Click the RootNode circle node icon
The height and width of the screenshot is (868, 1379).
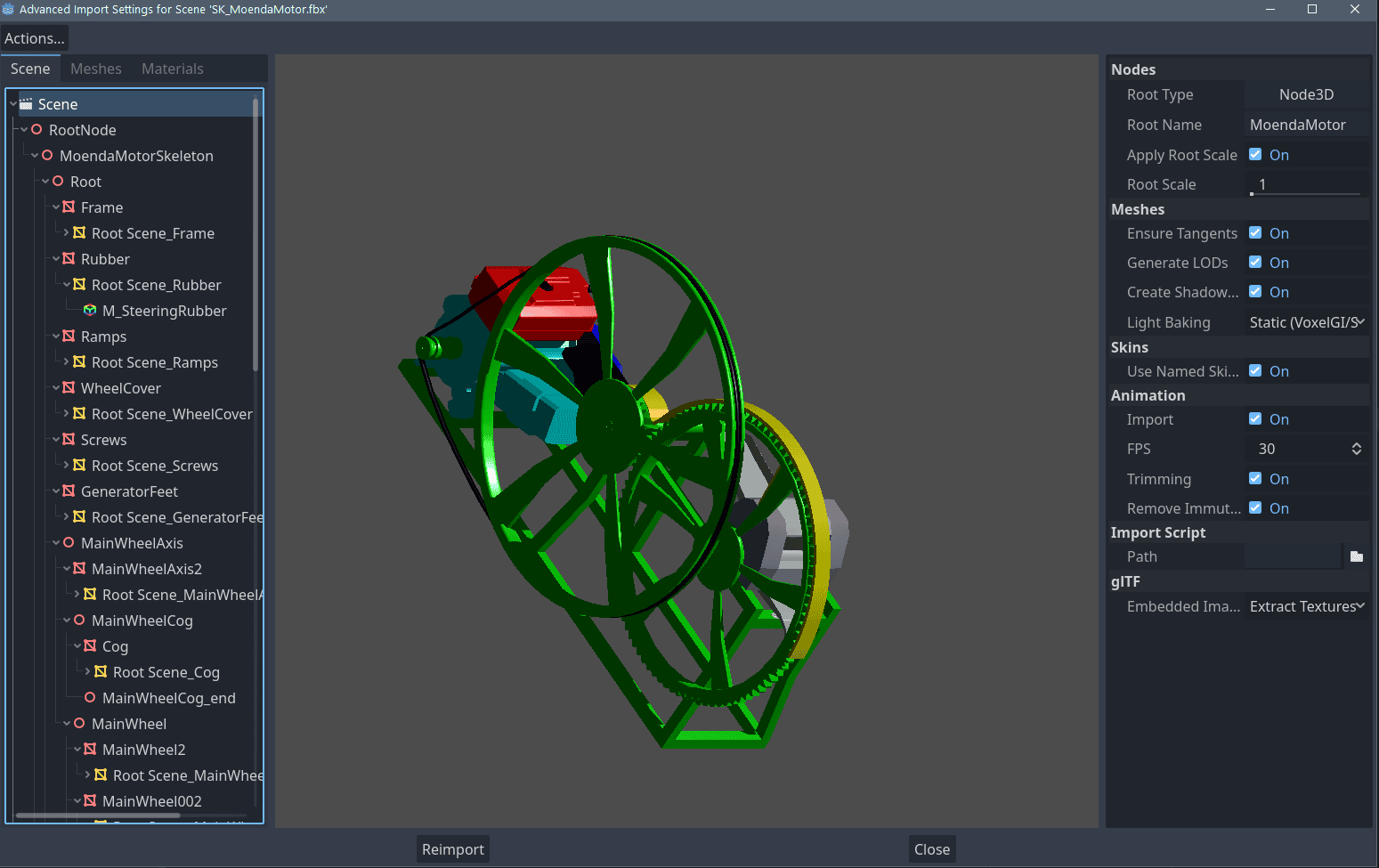click(x=37, y=130)
